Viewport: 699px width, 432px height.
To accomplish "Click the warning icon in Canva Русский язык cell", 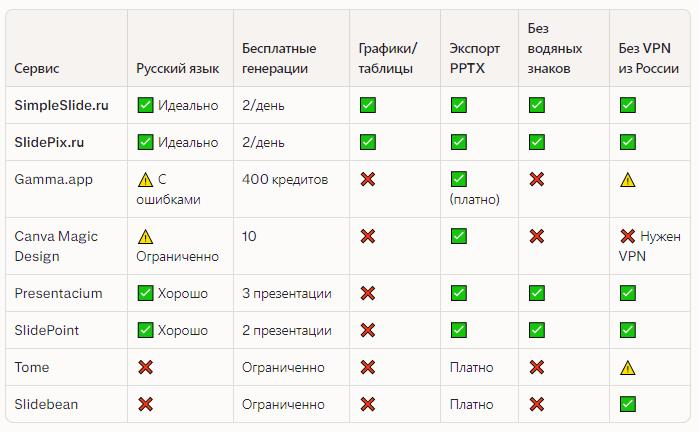I will [x=145, y=237].
